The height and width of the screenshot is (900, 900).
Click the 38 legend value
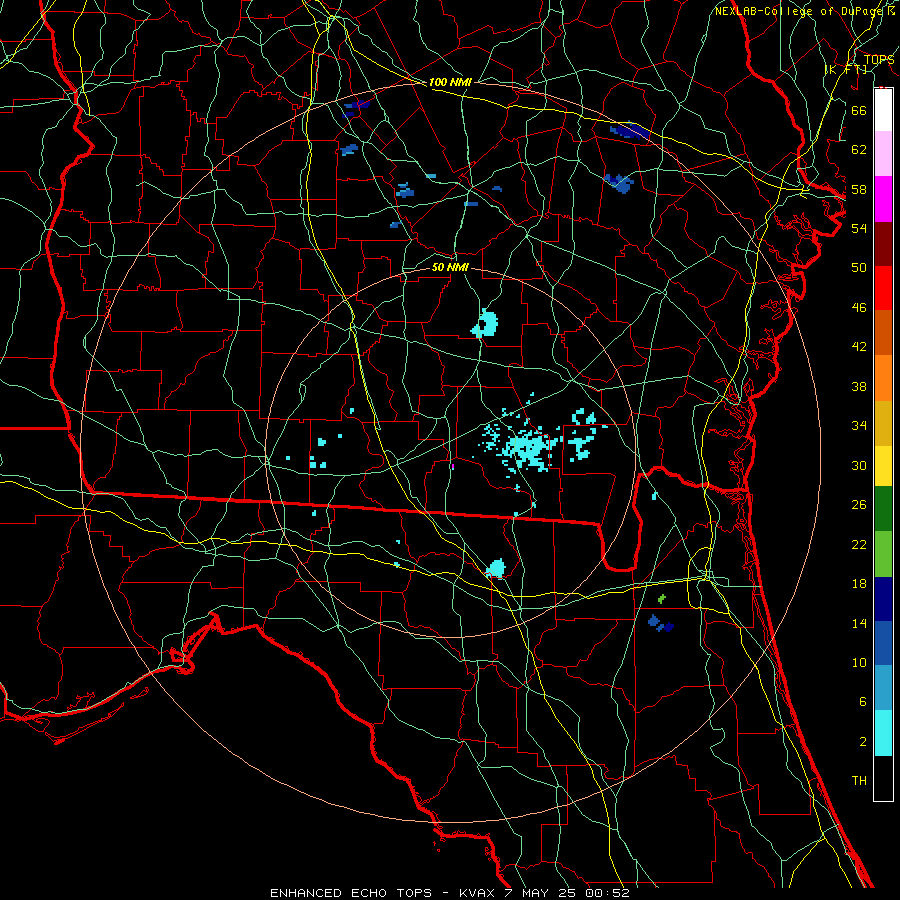[x=859, y=386]
